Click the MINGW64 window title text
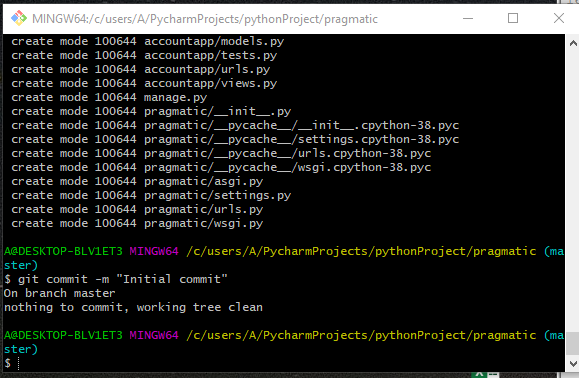Image resolution: width=579 pixels, height=378 pixels. 205,19
